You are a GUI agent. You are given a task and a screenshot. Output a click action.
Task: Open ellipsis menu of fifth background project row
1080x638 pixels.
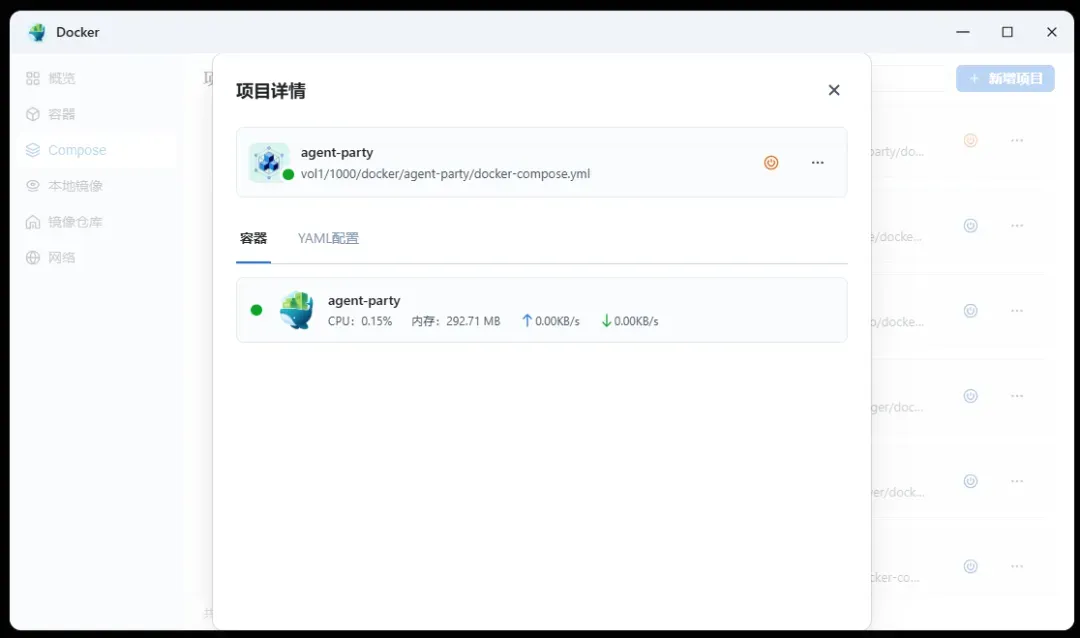1017,481
